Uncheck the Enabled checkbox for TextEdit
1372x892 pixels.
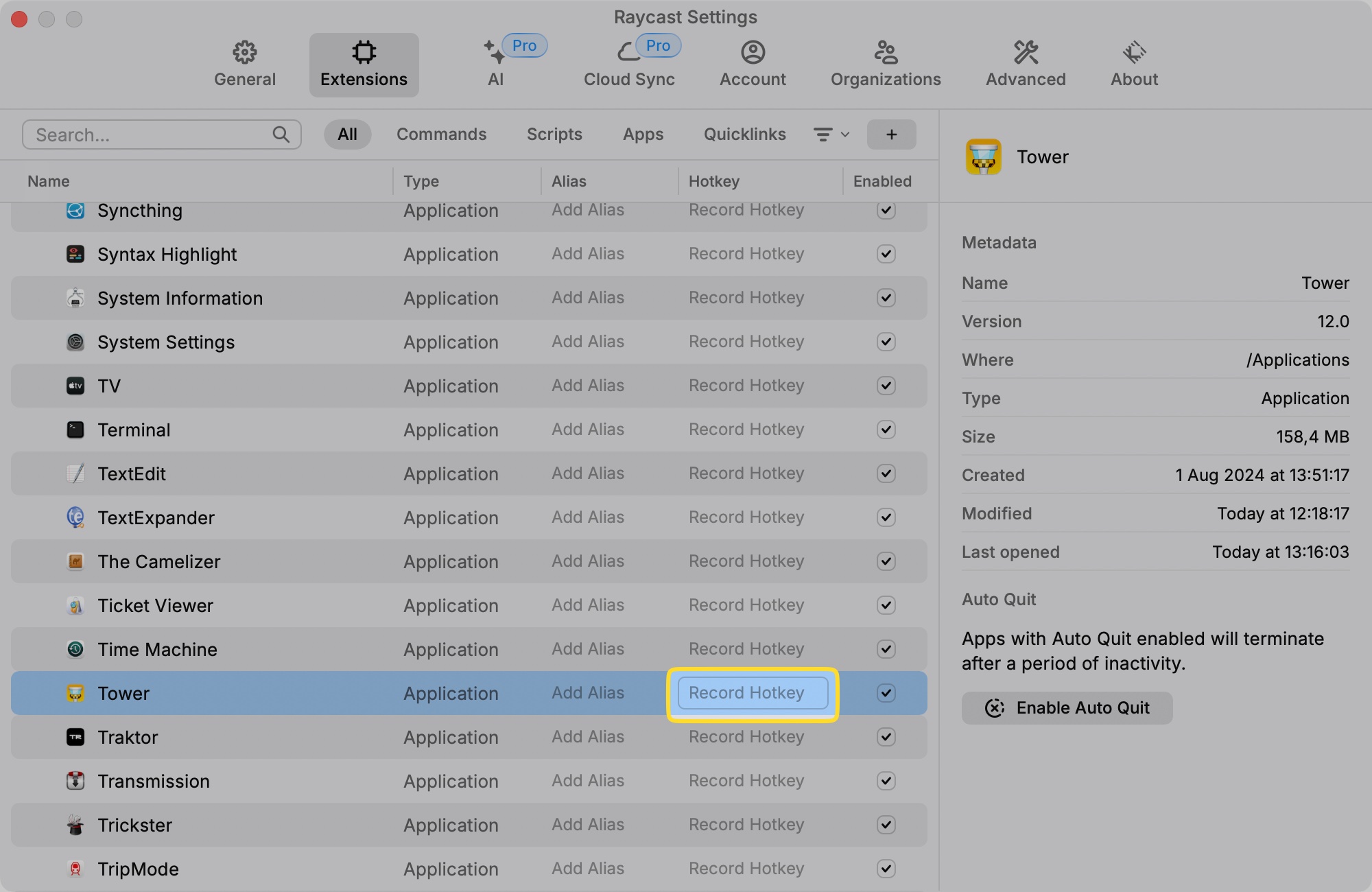pyautogui.click(x=886, y=473)
